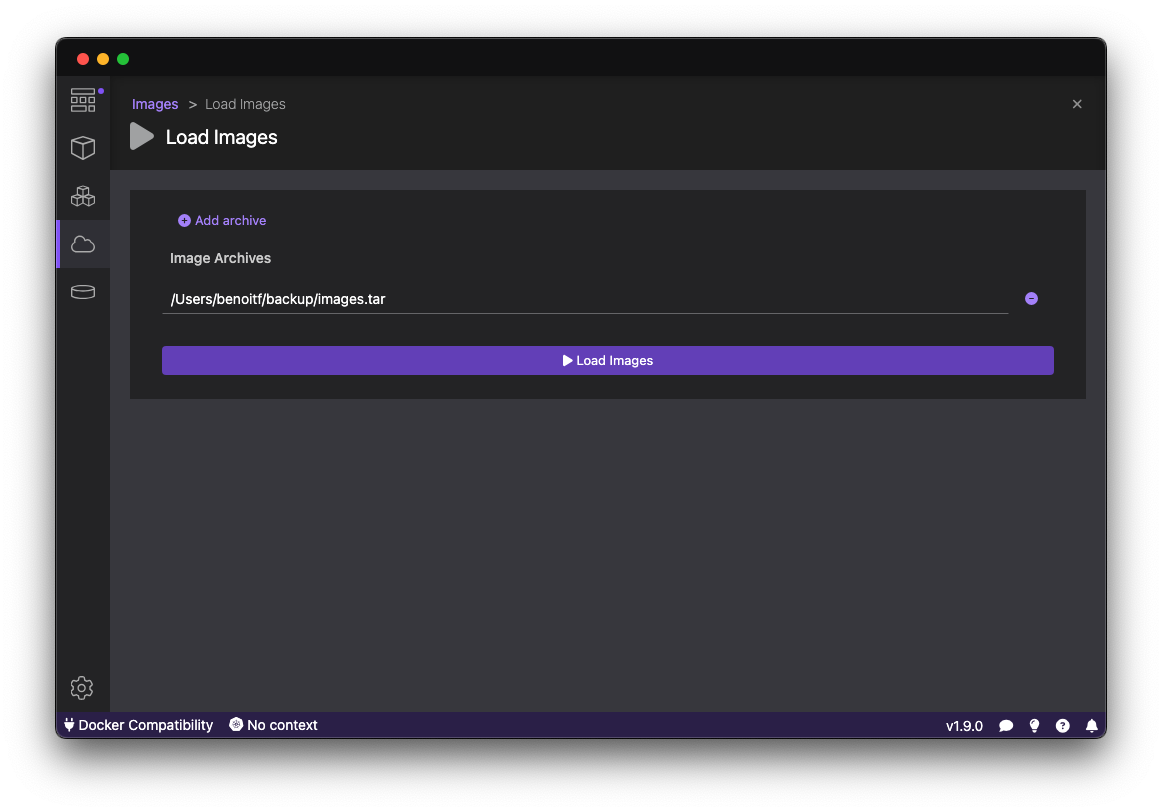Click the v1.9.0 version label
This screenshot has width=1162, height=812.
(964, 726)
